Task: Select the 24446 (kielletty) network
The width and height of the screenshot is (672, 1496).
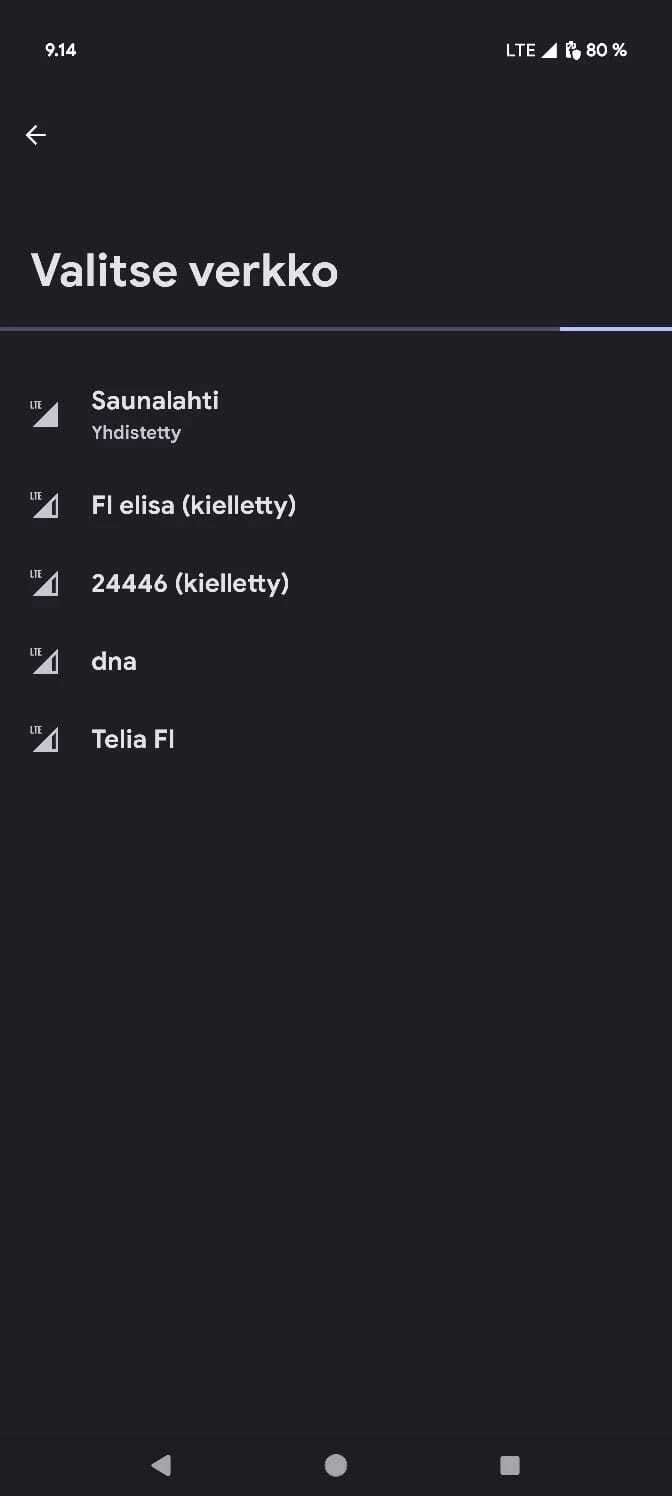Action: tap(190, 583)
